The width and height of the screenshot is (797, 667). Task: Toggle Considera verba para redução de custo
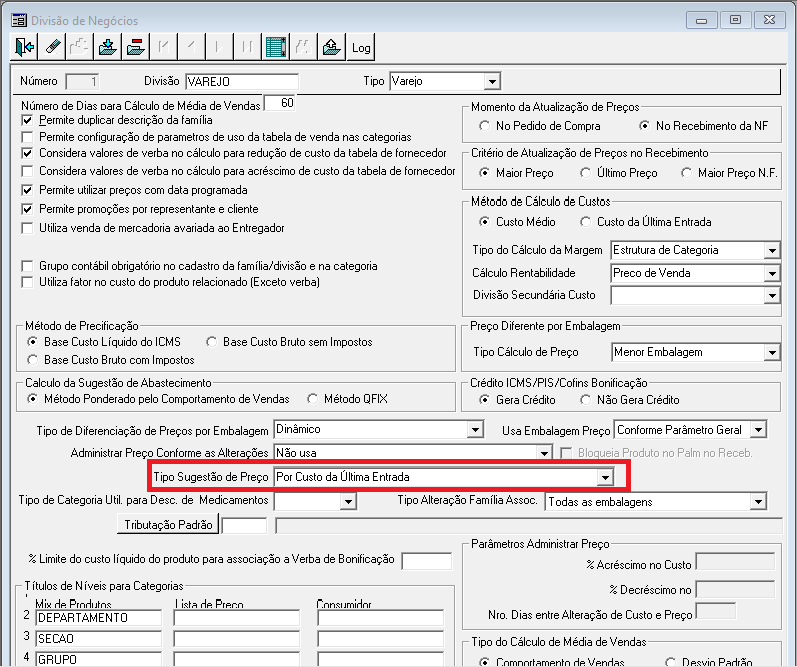[27, 153]
